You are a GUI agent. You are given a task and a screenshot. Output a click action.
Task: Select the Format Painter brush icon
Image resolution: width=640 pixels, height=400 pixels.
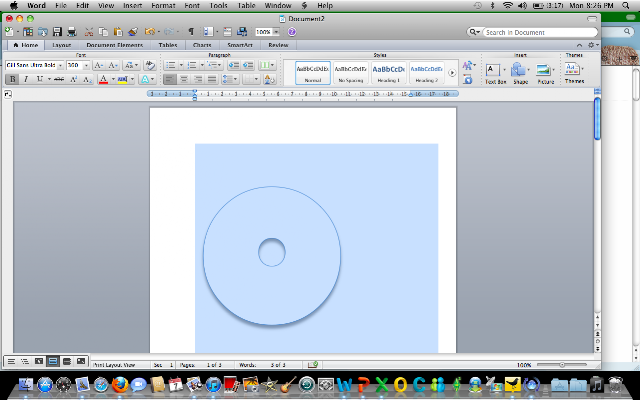coord(133,32)
